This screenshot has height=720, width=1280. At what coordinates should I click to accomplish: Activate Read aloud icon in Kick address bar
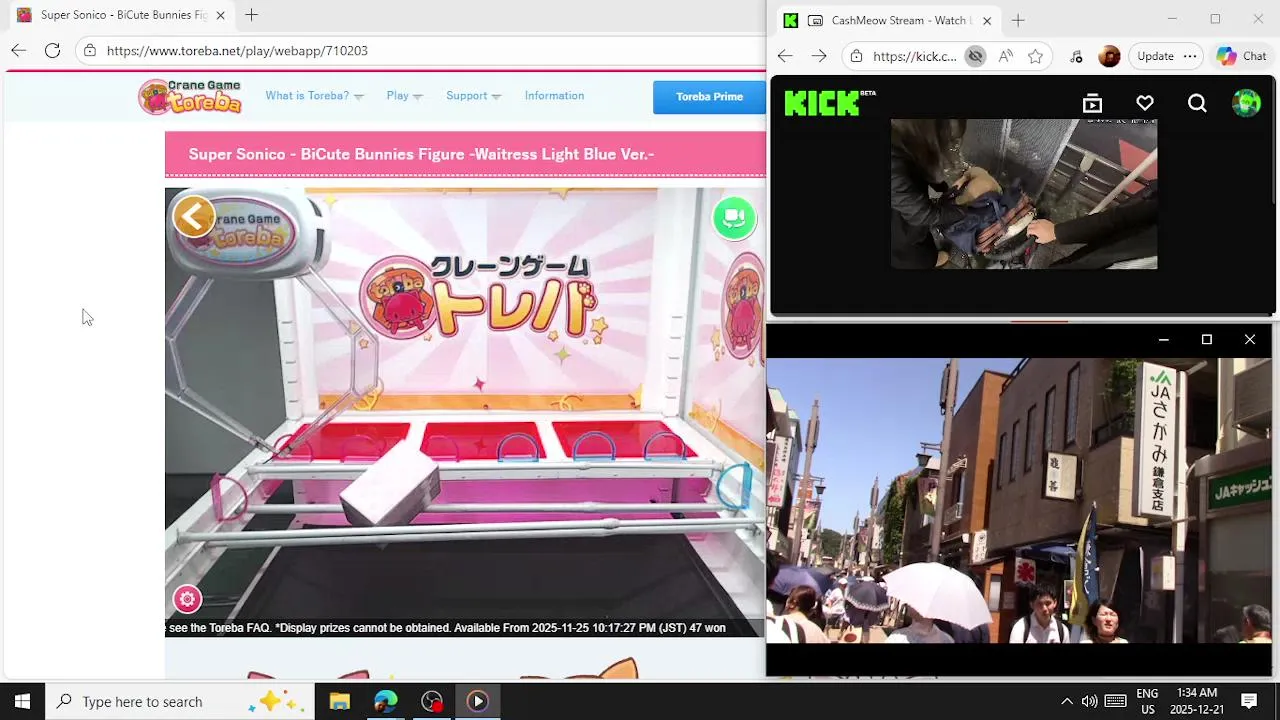(x=1005, y=56)
